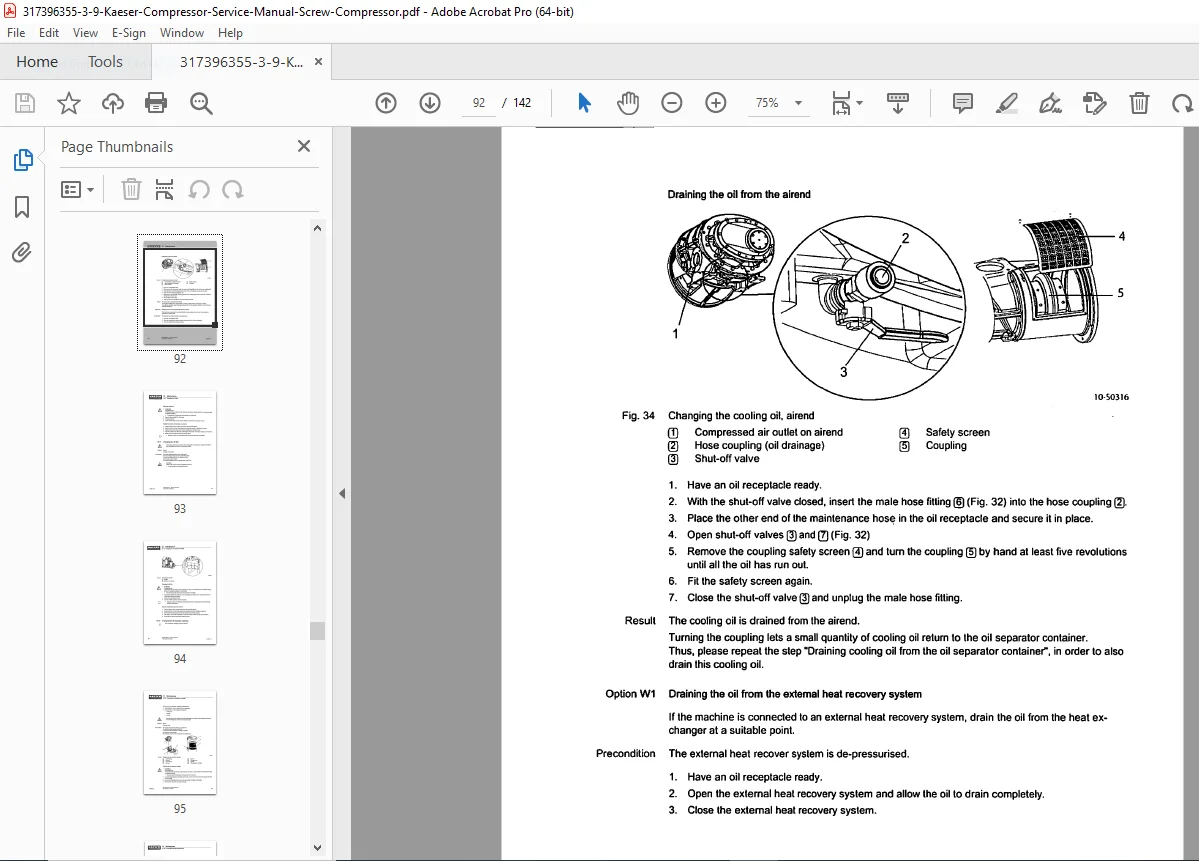1199x861 pixels.
Task: Go to previous page arrow
Action: [386, 102]
